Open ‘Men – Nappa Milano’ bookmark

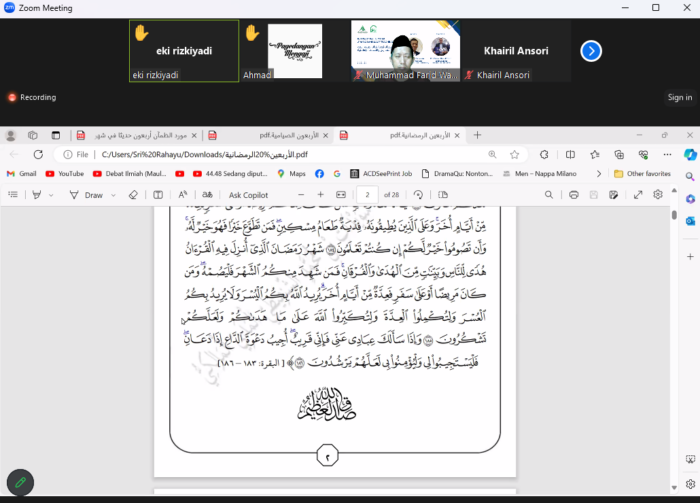coord(540,174)
